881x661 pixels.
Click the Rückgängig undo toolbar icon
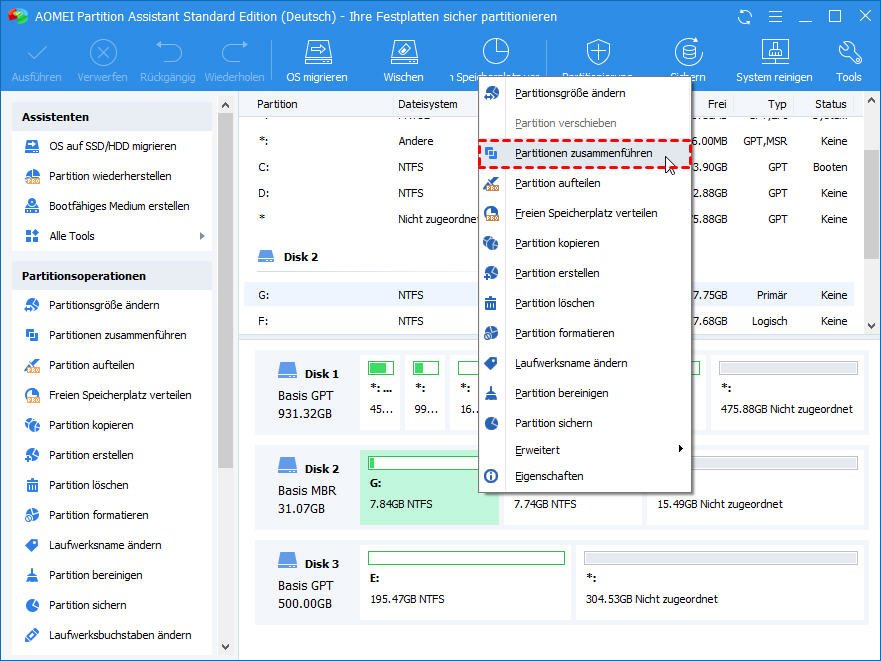168,52
